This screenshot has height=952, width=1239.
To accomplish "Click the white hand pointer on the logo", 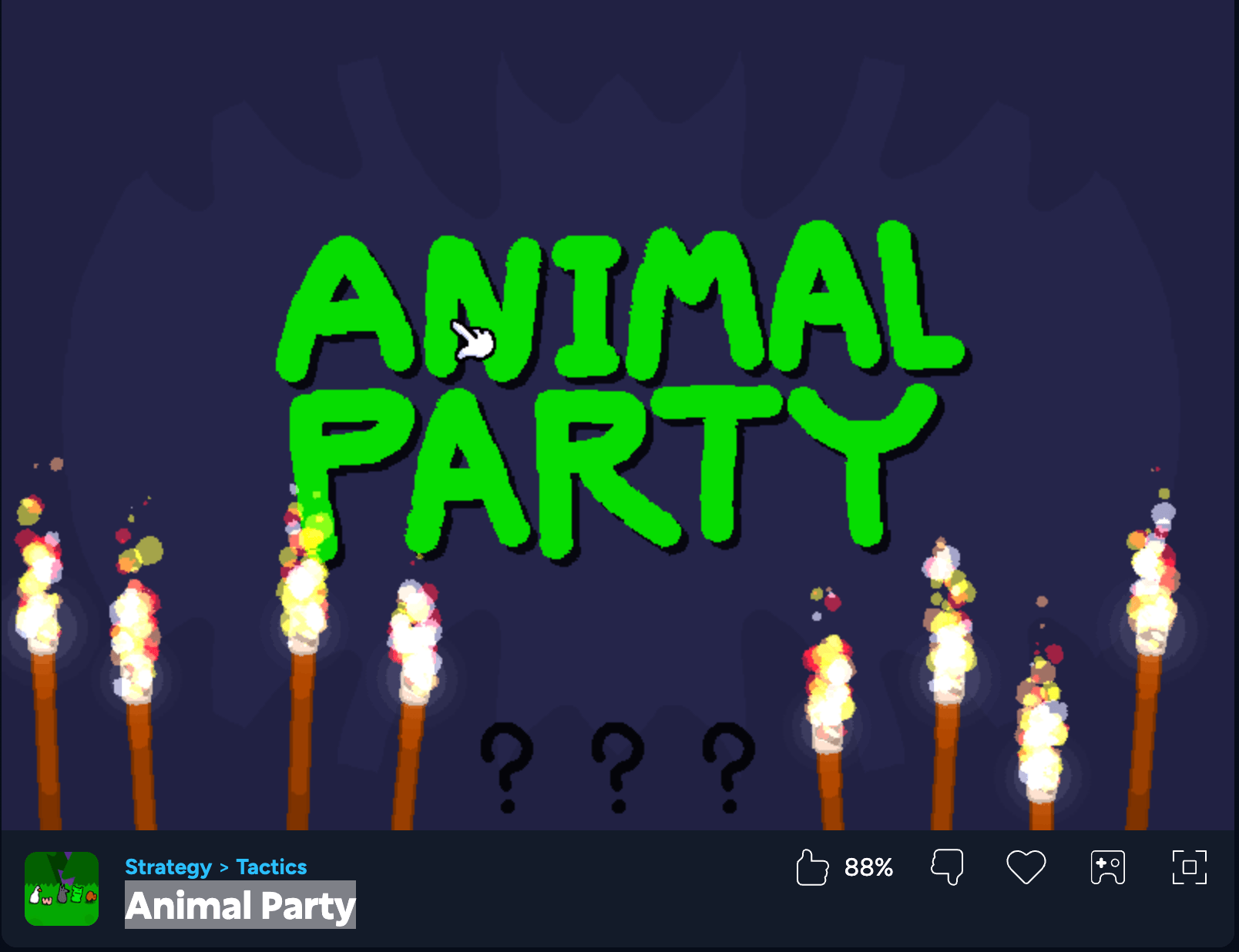I will (472, 341).
